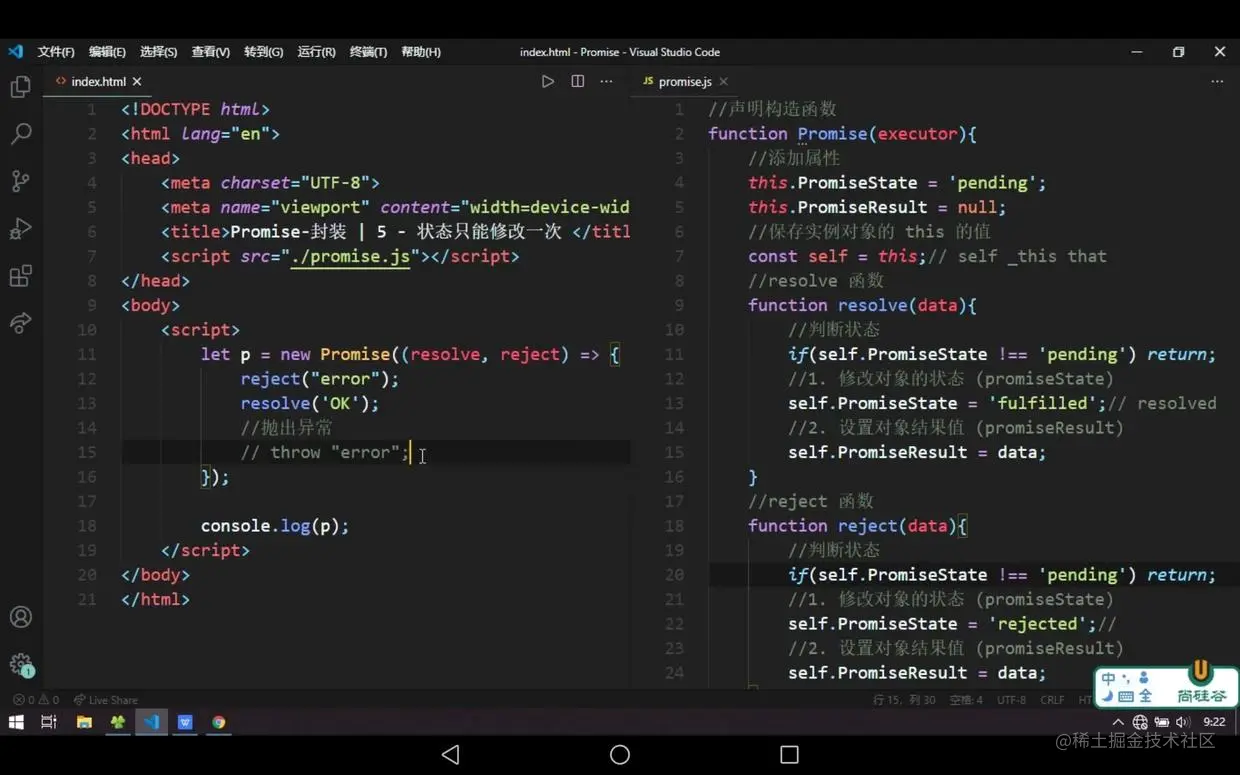Click the 空格: 4 indentation status
The image size is (1240, 775).
pos(966,700)
